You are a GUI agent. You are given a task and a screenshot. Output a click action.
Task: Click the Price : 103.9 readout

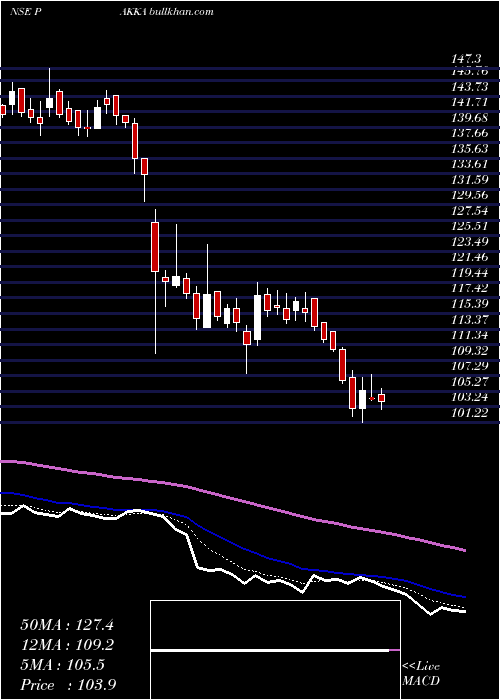point(68,685)
